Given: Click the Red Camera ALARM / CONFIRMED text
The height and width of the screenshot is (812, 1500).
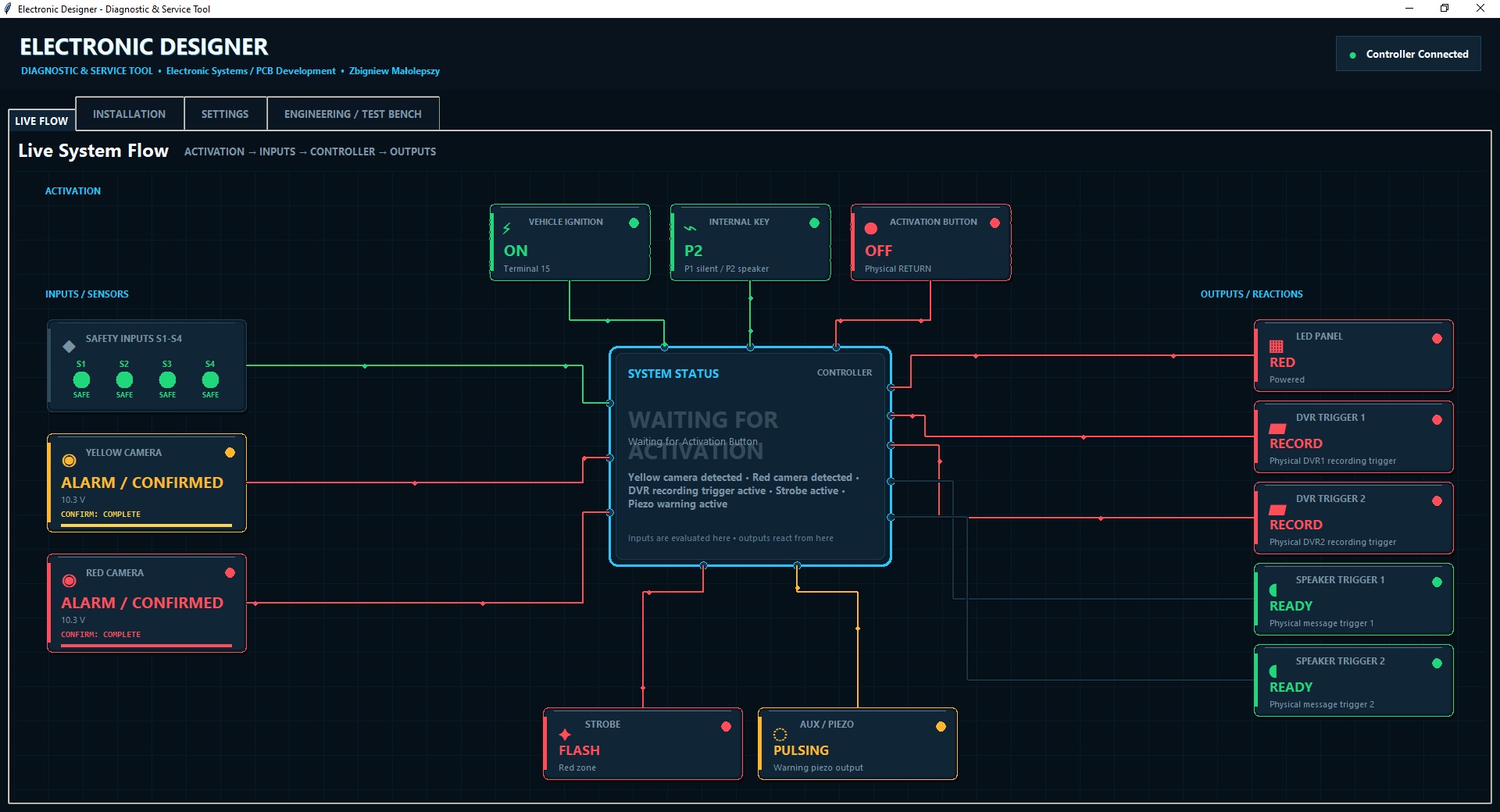Looking at the screenshot, I should (142, 603).
